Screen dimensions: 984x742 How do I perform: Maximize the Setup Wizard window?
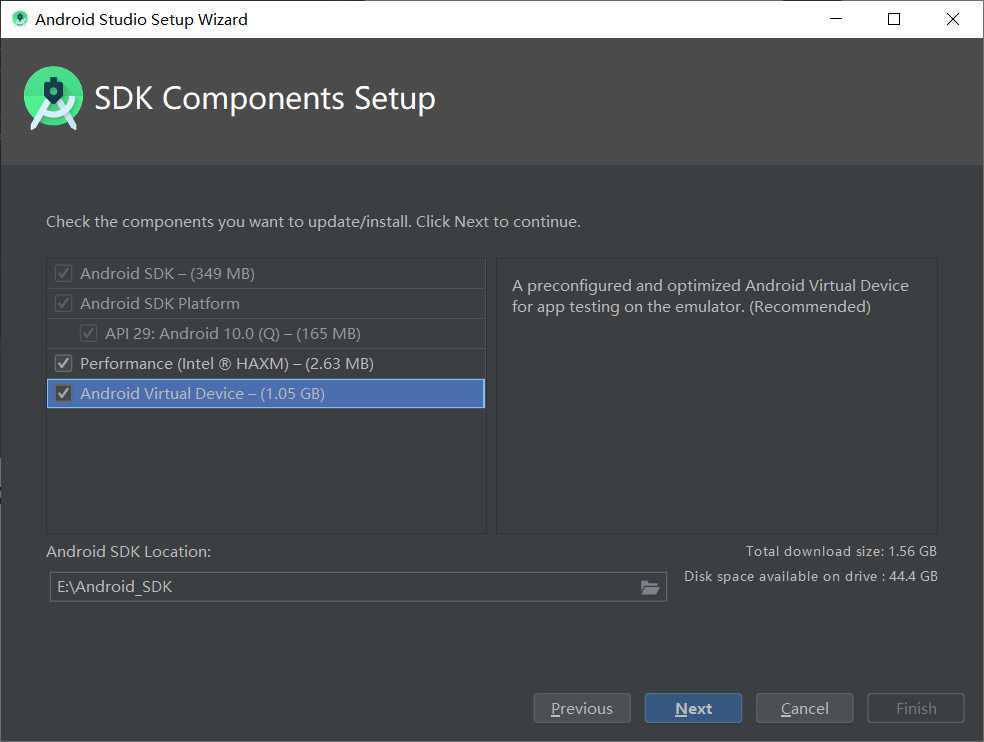(894, 19)
